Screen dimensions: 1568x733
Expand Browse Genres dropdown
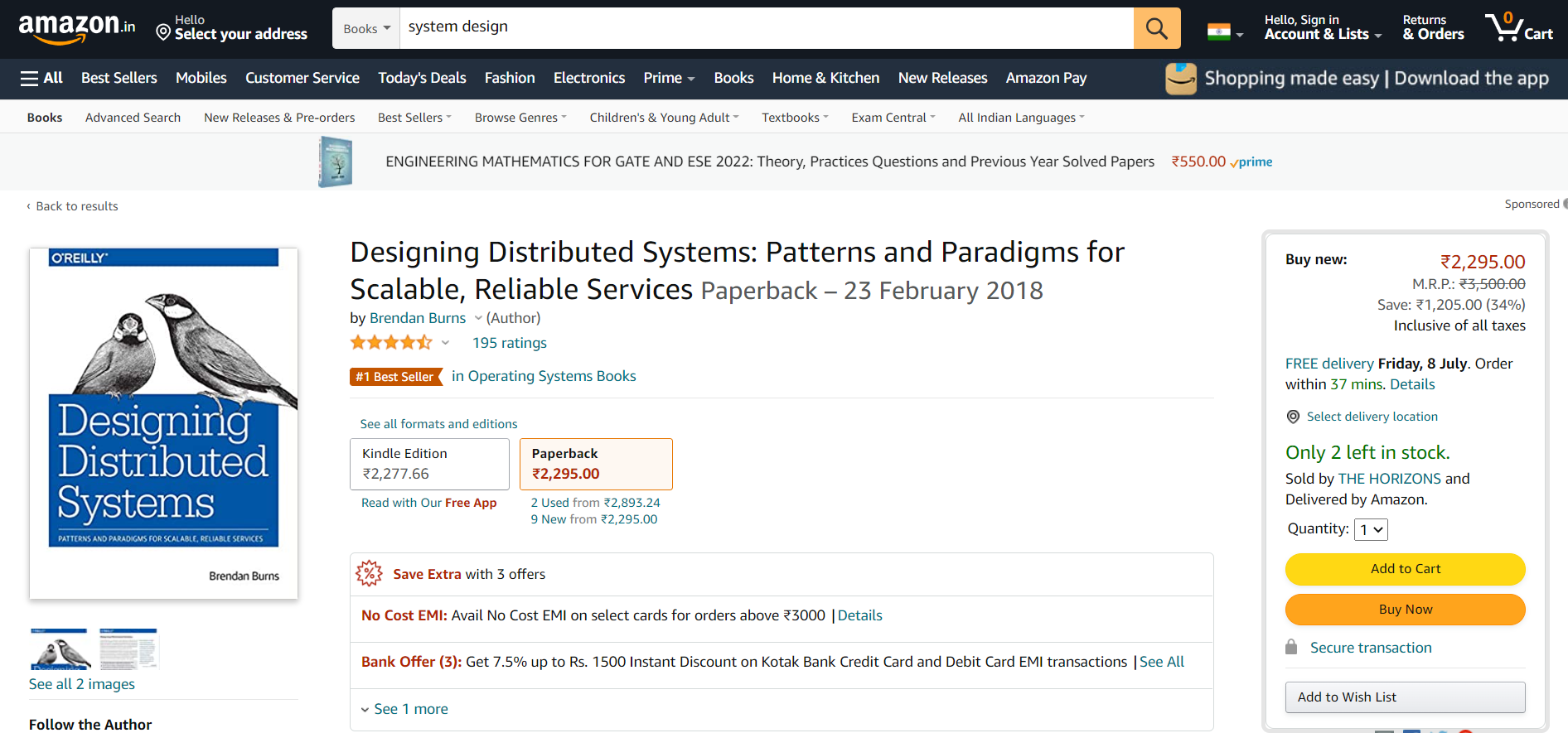520,118
